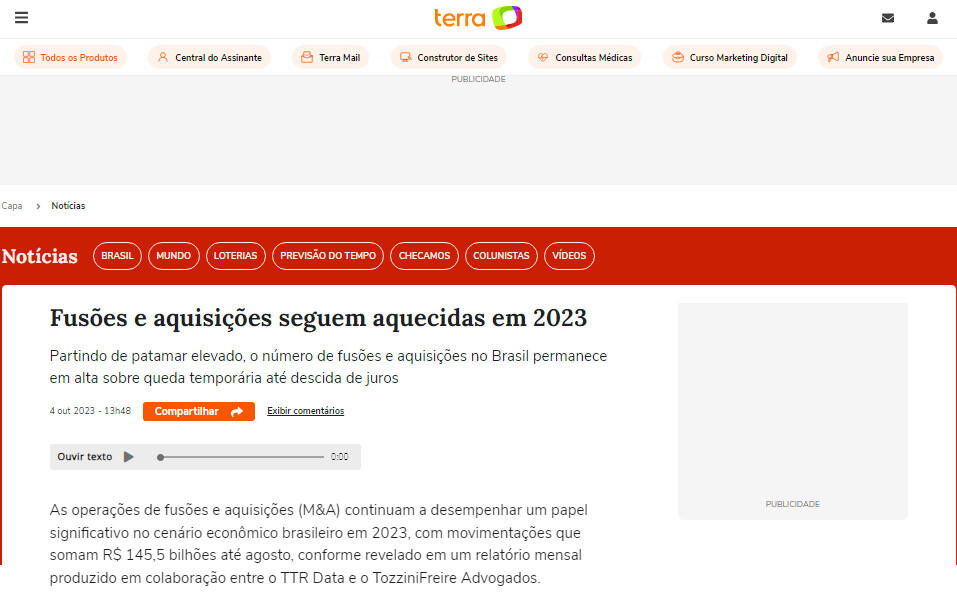
Task: Open the hamburger menu icon
Action: tap(22, 18)
